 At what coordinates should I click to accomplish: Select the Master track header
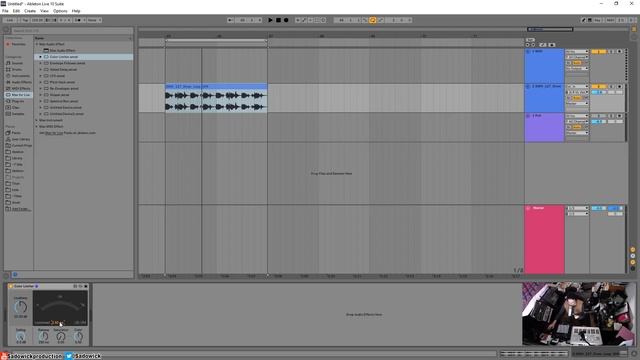coord(544,239)
